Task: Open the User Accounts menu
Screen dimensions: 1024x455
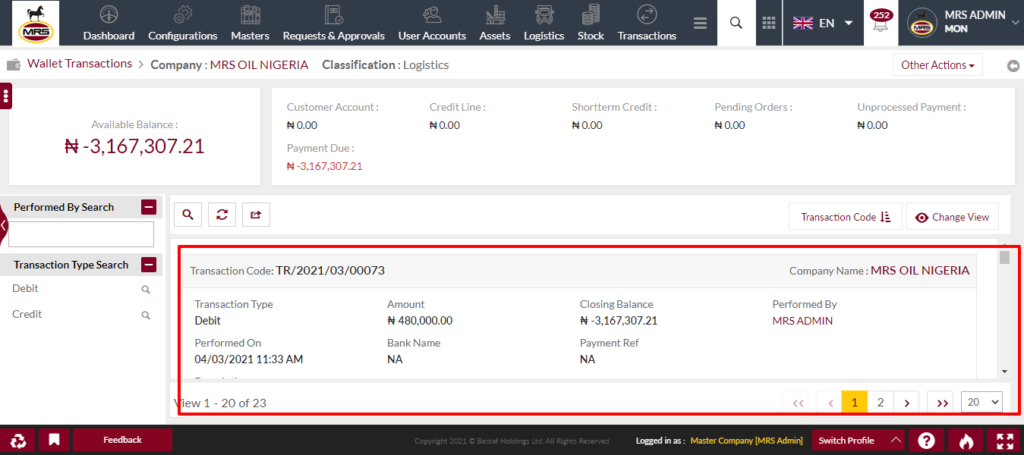Action: coord(432,24)
